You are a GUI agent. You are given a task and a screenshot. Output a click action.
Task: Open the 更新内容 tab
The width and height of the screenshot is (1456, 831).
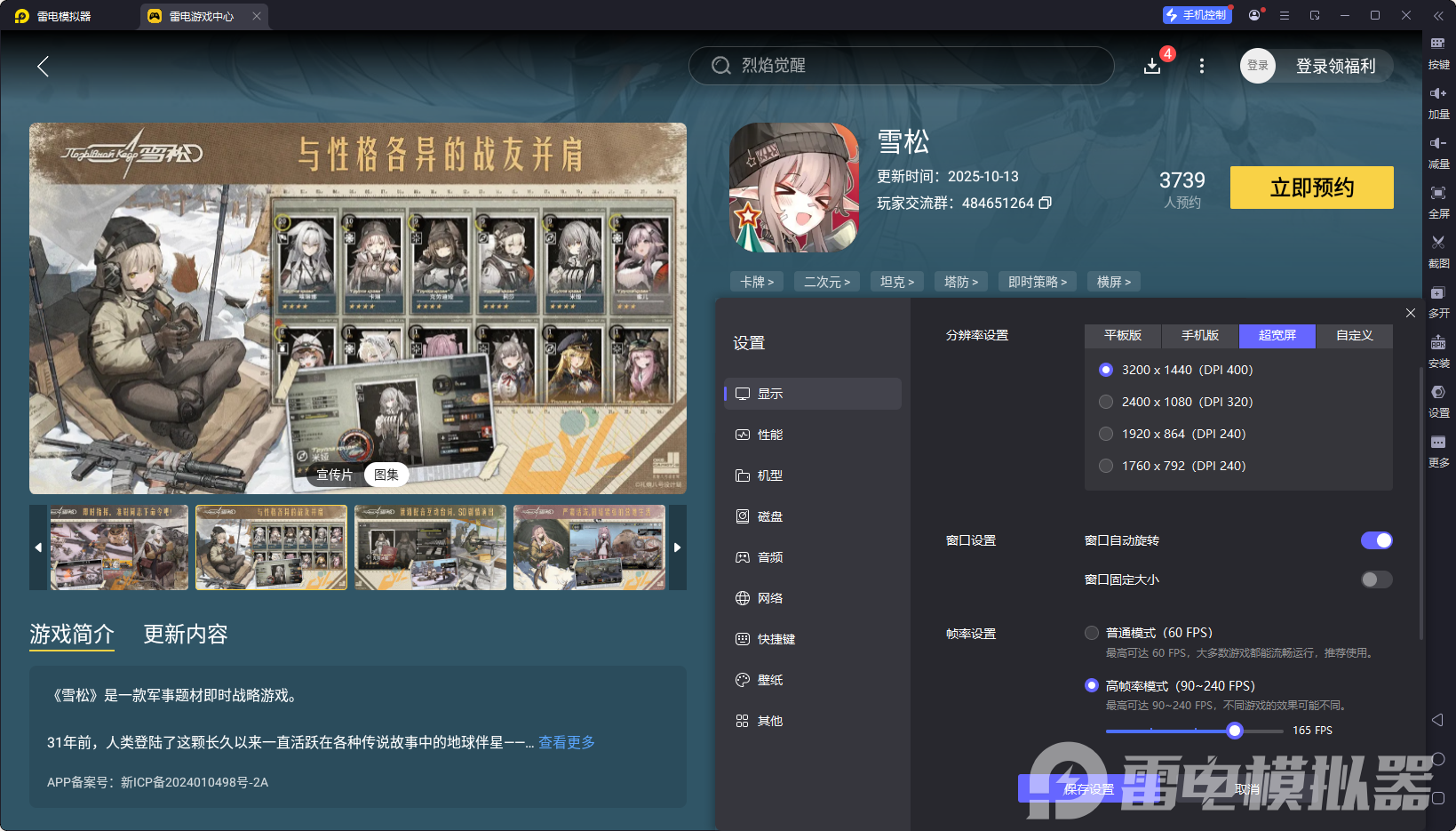(185, 635)
